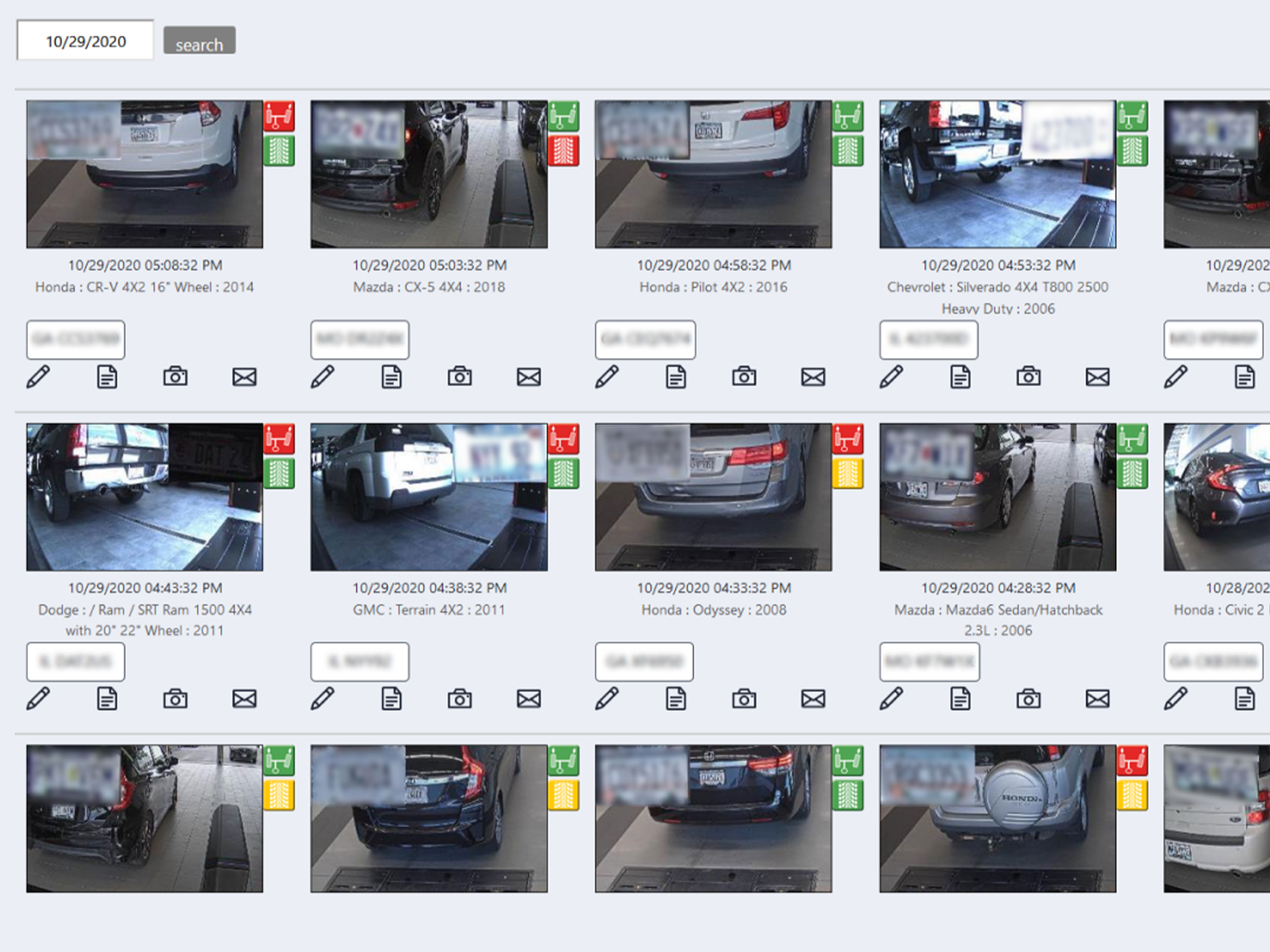Email the Chevrolet Silverado 2006 report
Screen dimensions: 1270x952
pos(1098,377)
